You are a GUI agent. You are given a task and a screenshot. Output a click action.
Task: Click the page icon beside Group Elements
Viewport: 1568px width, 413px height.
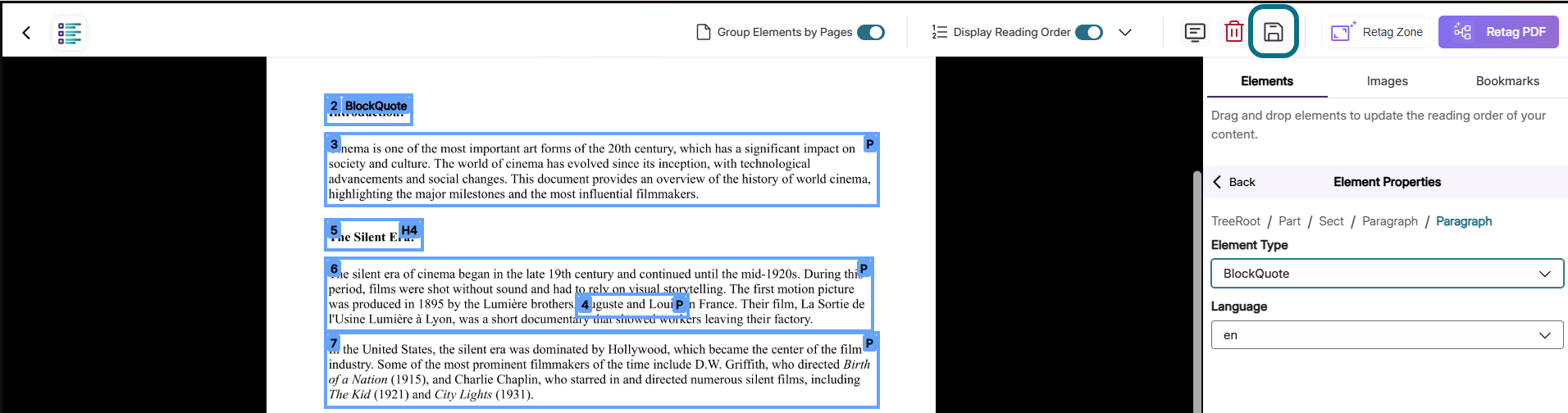click(x=703, y=32)
